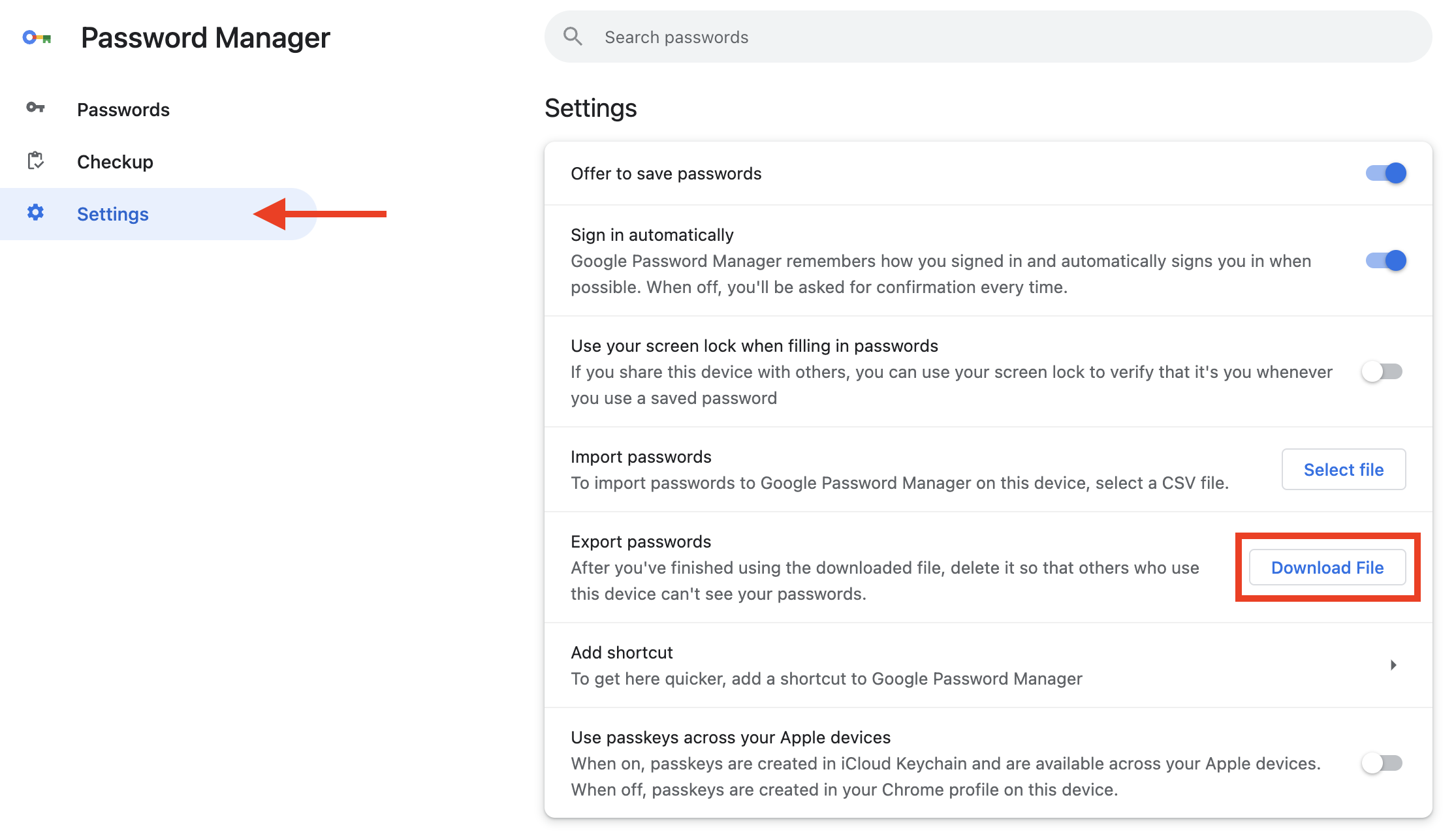Viewport: 1456px width, 838px height.
Task: Open the Passwords section
Action: (122, 108)
